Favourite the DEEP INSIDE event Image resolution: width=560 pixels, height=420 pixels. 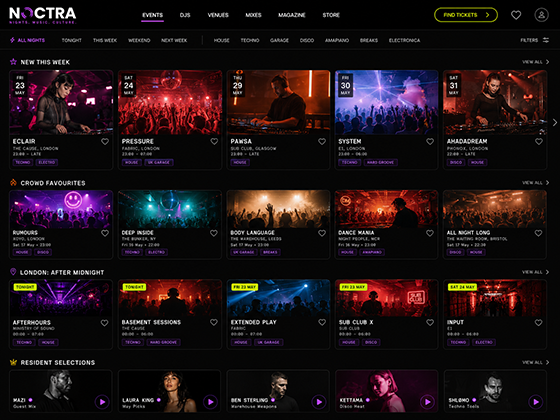coord(214,233)
